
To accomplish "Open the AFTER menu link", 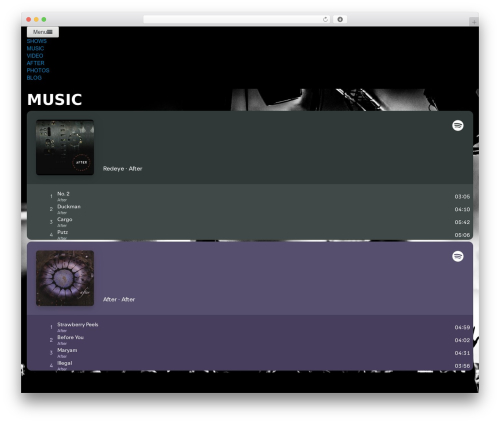I will point(35,63).
